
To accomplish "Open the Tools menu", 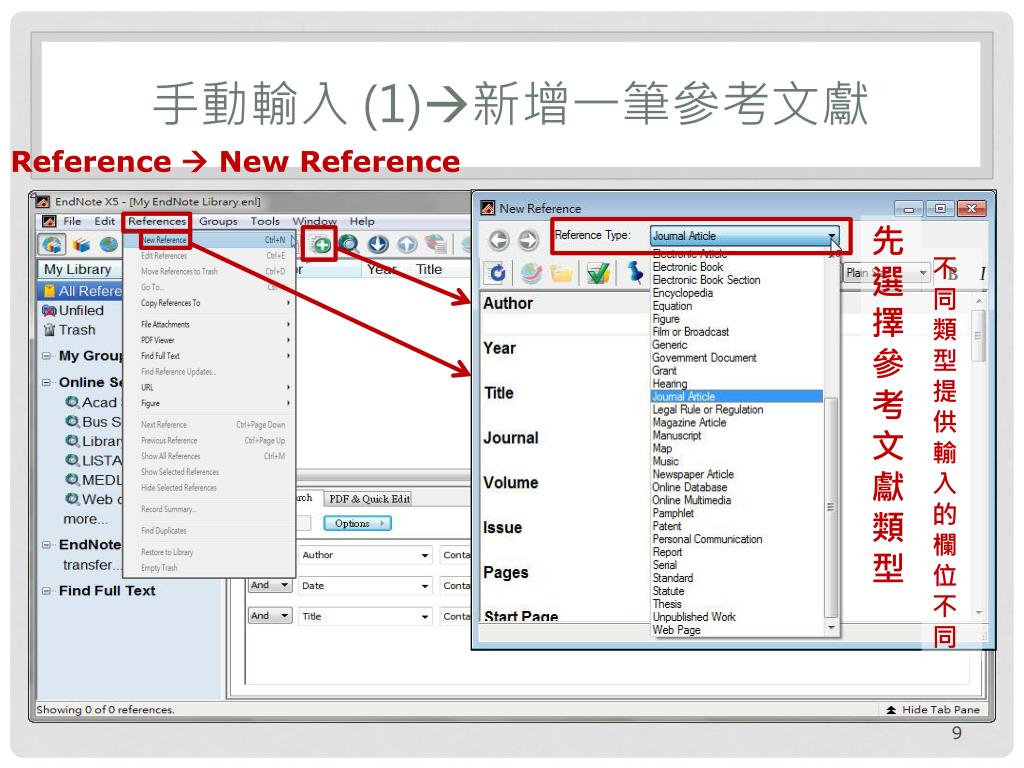I will [x=265, y=221].
